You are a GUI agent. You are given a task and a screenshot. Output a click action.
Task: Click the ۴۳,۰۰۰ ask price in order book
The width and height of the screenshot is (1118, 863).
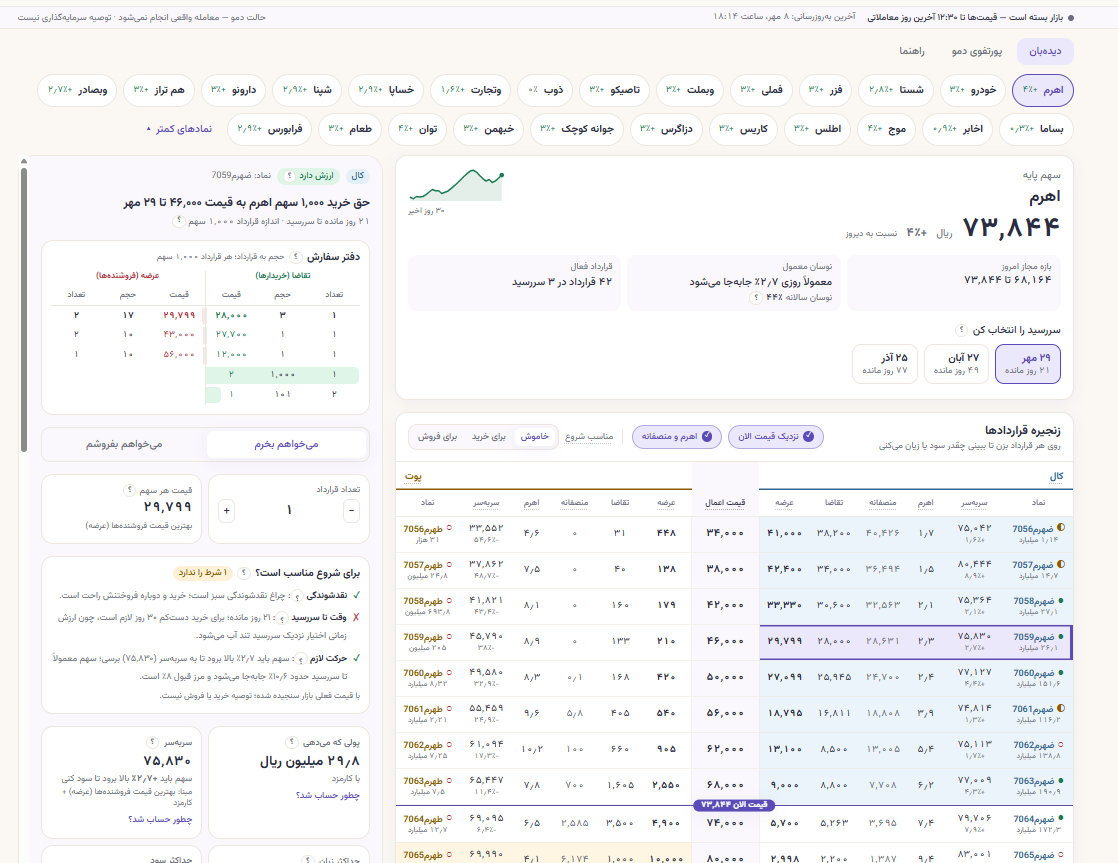pyautogui.click(x=178, y=334)
